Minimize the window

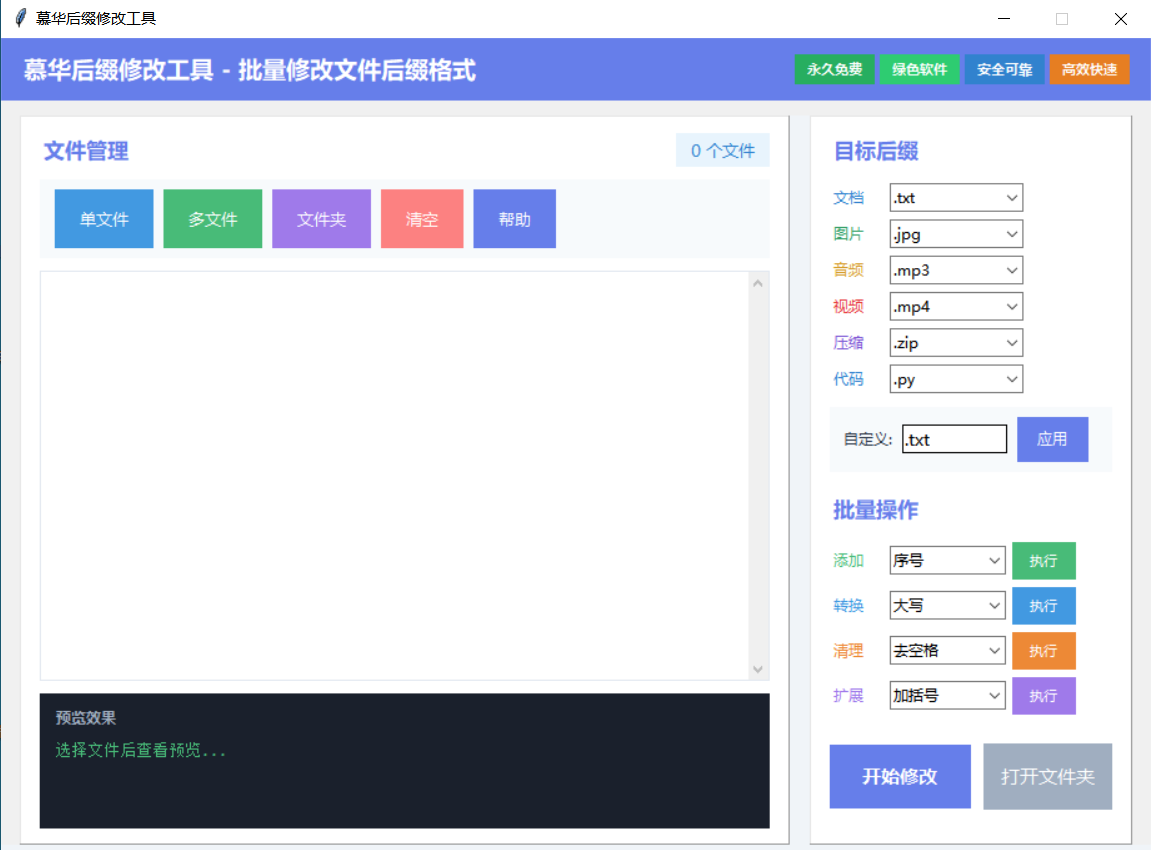click(x=1004, y=18)
